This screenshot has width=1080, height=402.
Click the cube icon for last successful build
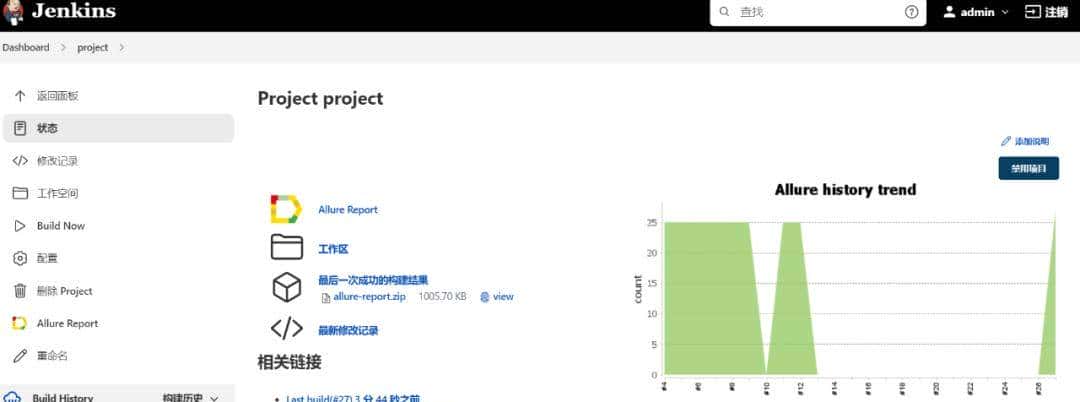287,288
